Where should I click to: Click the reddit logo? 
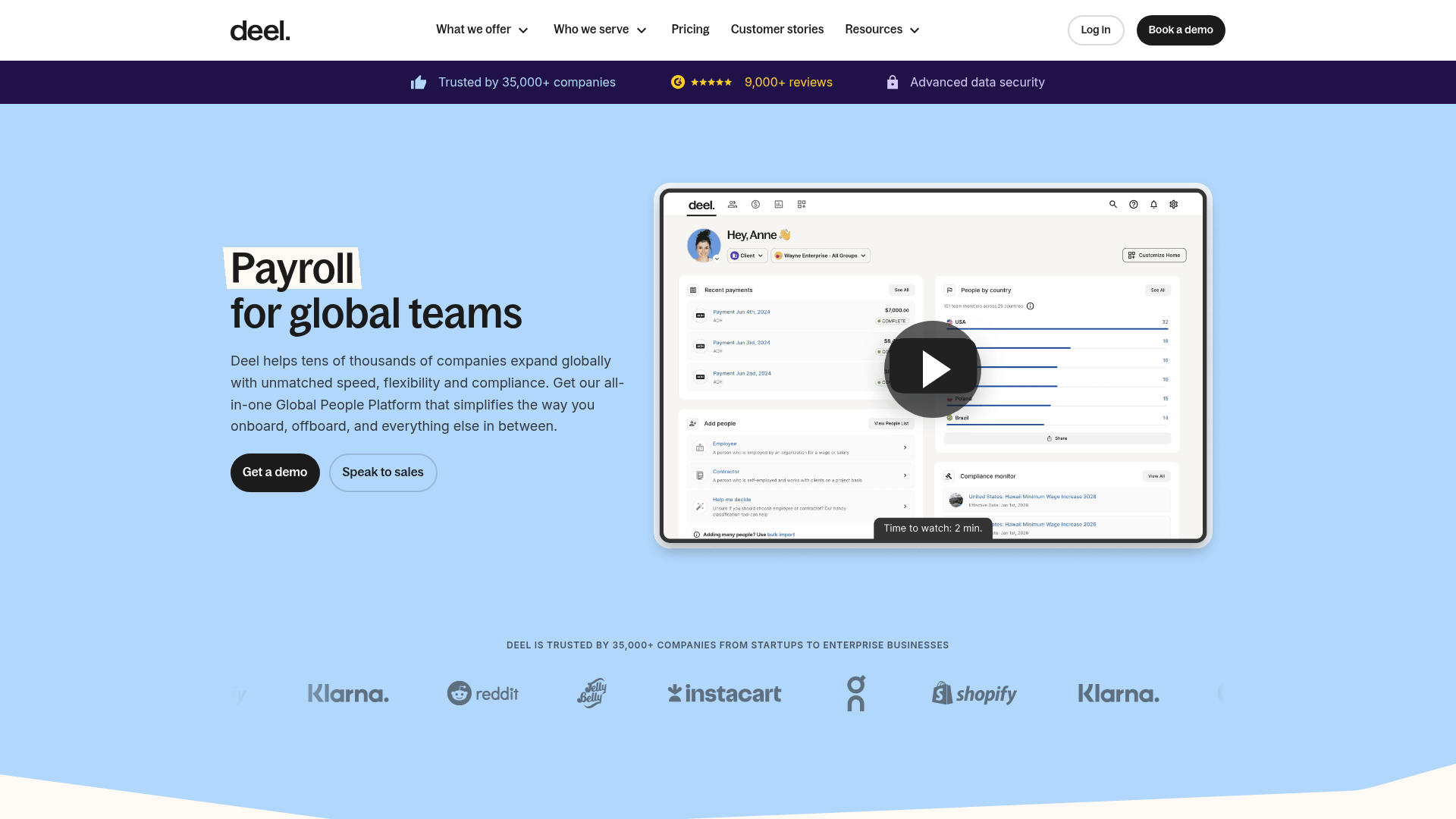tap(482, 693)
